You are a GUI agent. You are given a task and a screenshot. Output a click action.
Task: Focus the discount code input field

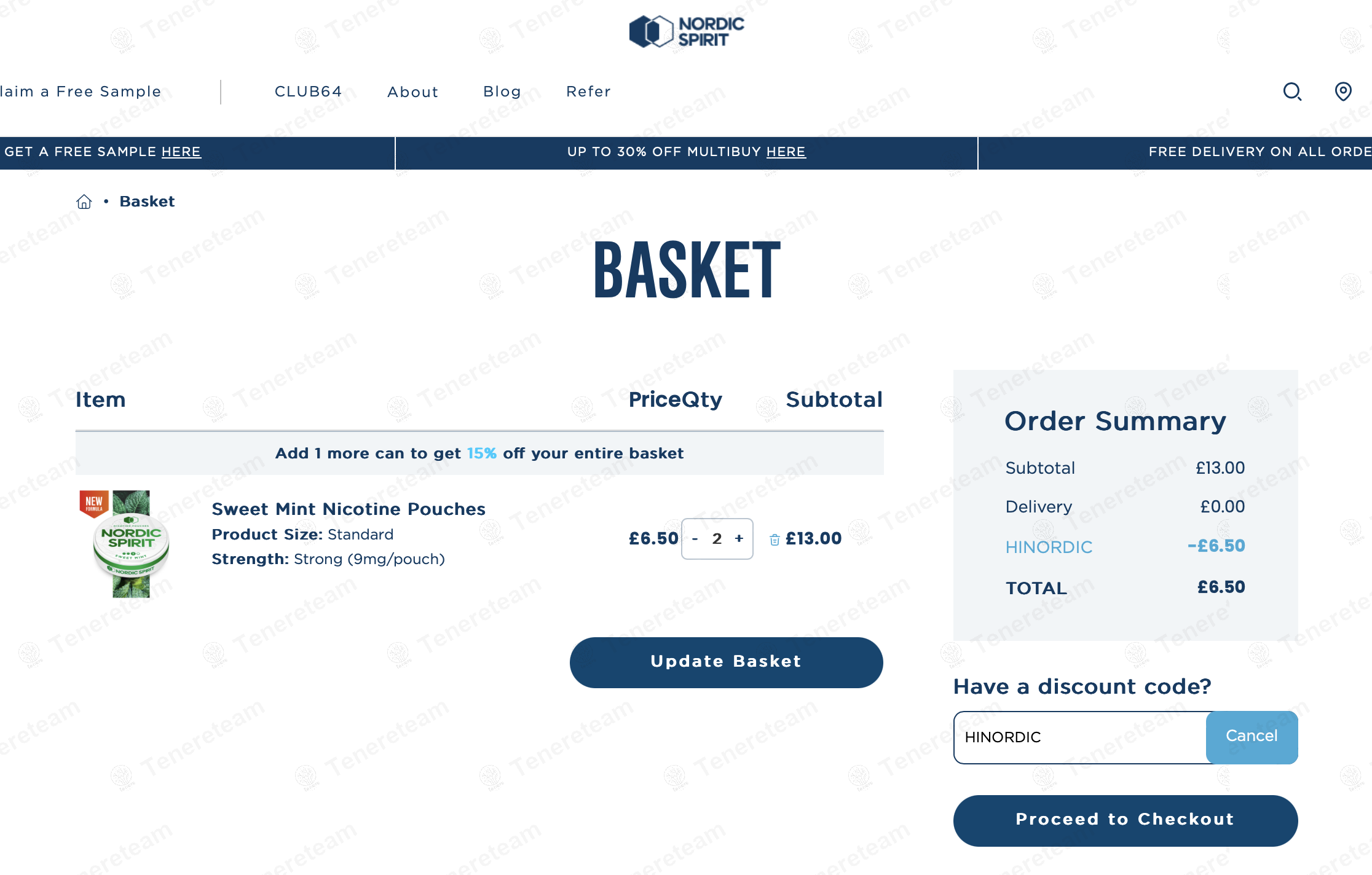(x=1080, y=737)
